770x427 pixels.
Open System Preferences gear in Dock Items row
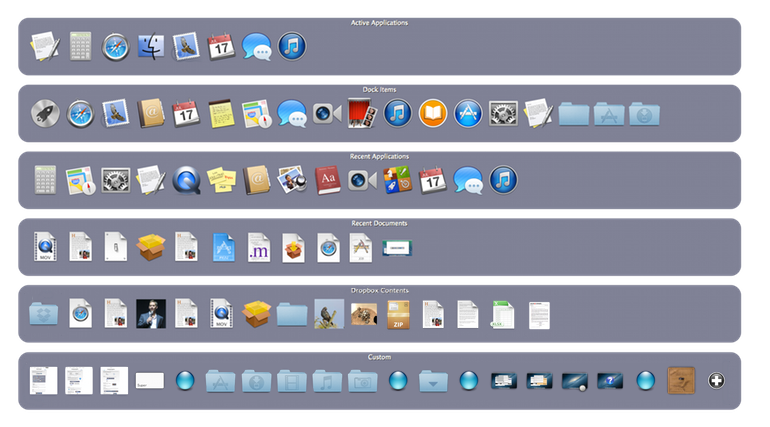click(503, 114)
